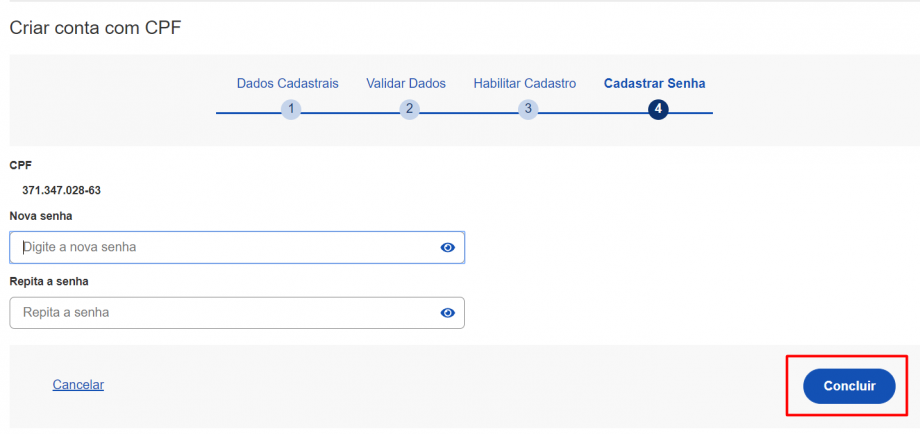
Task: Toggle visibility of repeated password field
Action: [x=447, y=313]
